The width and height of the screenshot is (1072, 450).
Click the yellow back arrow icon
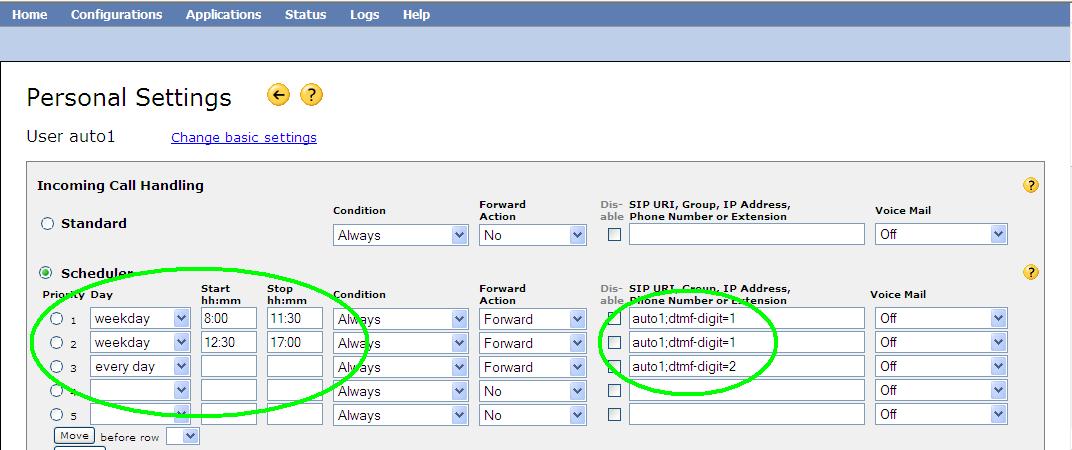tap(278, 95)
